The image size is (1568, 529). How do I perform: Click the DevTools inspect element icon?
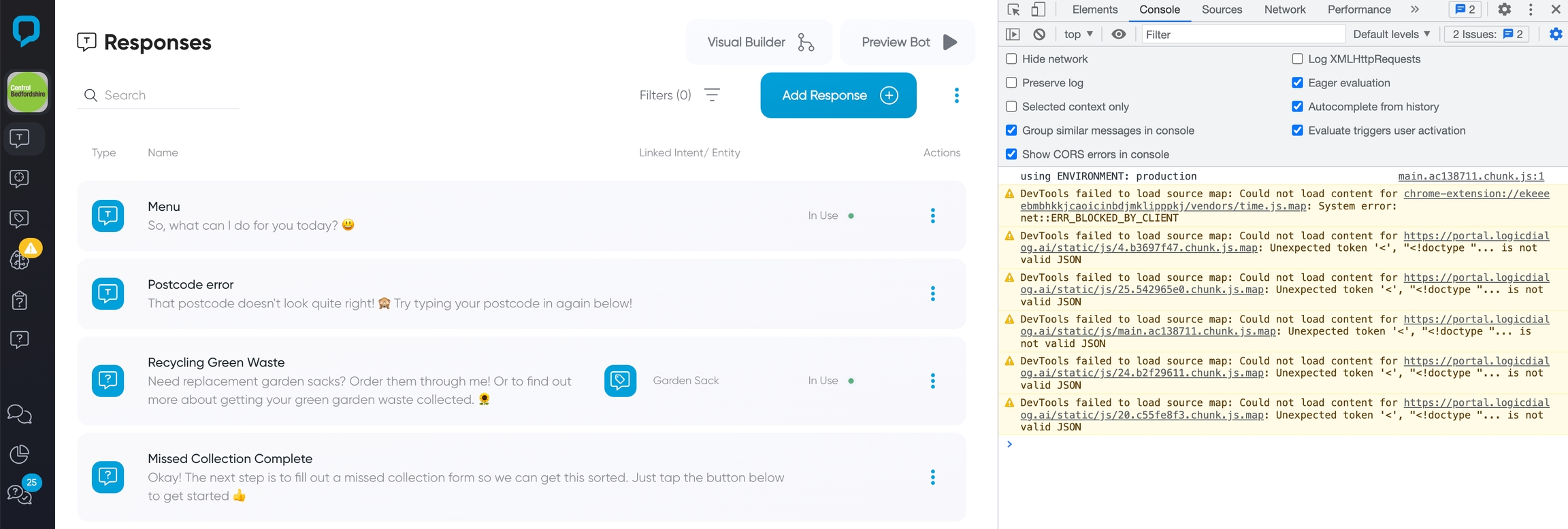pos(1013,10)
